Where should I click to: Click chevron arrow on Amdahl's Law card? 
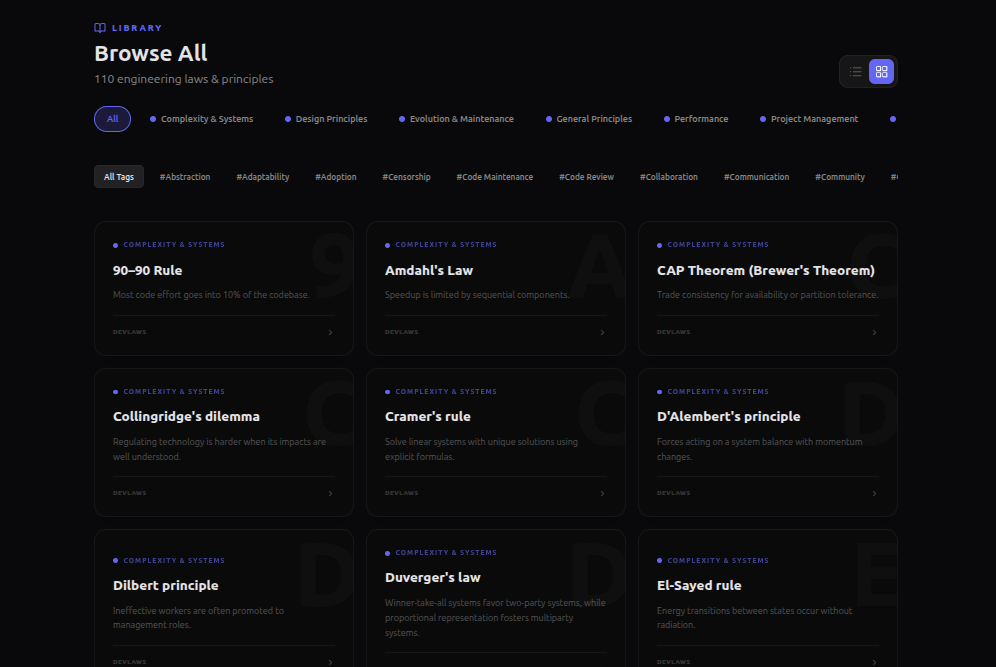click(x=602, y=332)
